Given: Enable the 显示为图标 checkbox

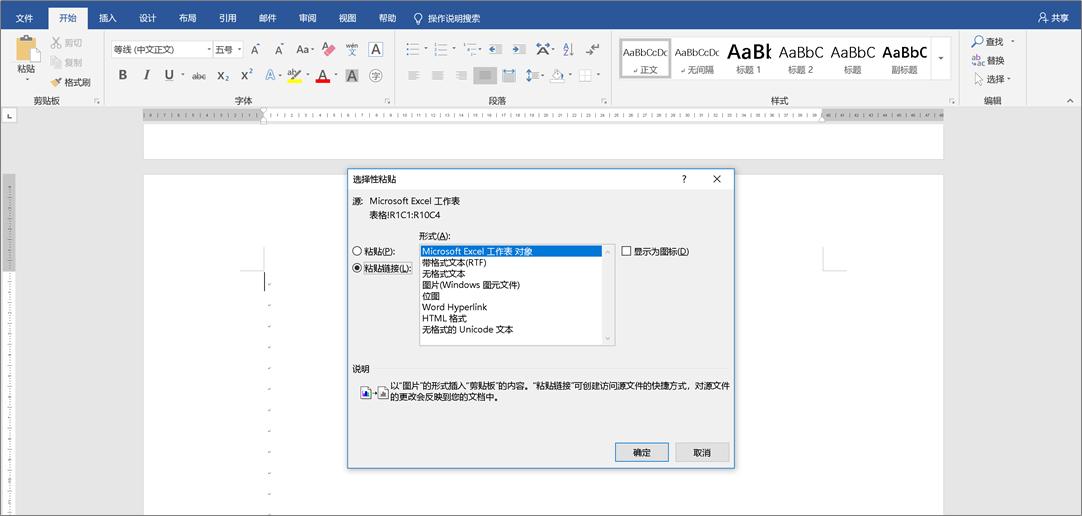Looking at the screenshot, I should tap(626, 252).
